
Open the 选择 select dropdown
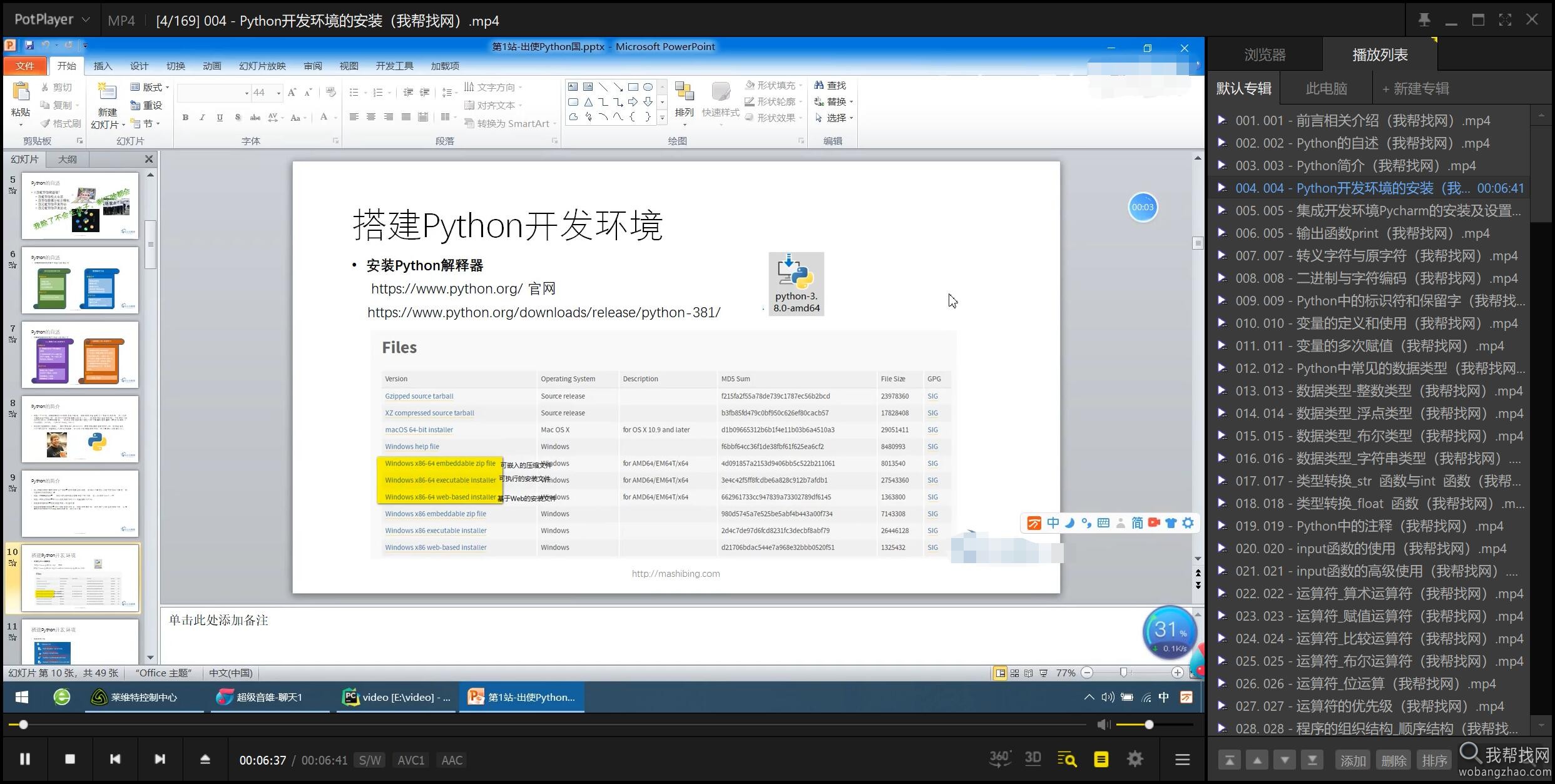(834, 118)
